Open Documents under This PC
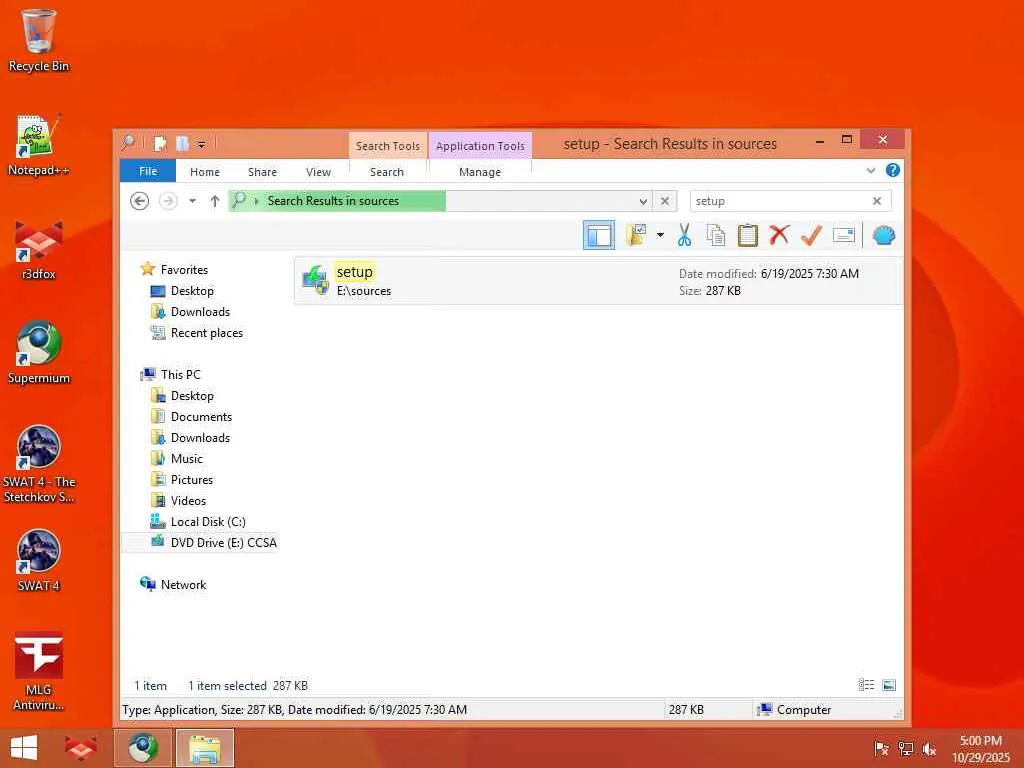Image resolution: width=1024 pixels, height=768 pixels. (201, 417)
